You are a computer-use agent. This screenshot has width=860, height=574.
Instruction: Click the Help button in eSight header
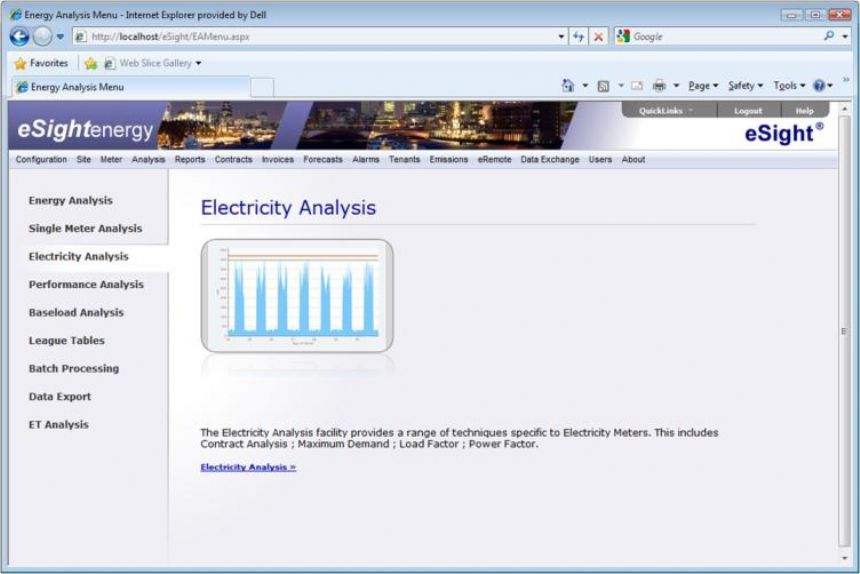[804, 111]
